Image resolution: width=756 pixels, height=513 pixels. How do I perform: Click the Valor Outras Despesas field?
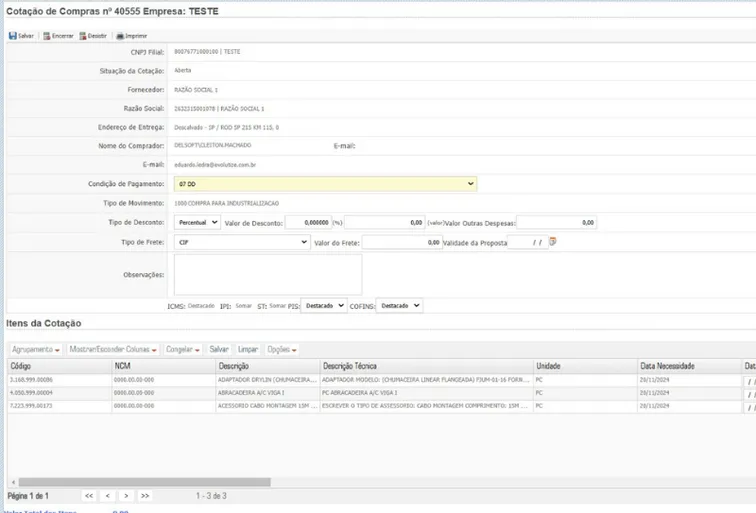[x=556, y=222]
